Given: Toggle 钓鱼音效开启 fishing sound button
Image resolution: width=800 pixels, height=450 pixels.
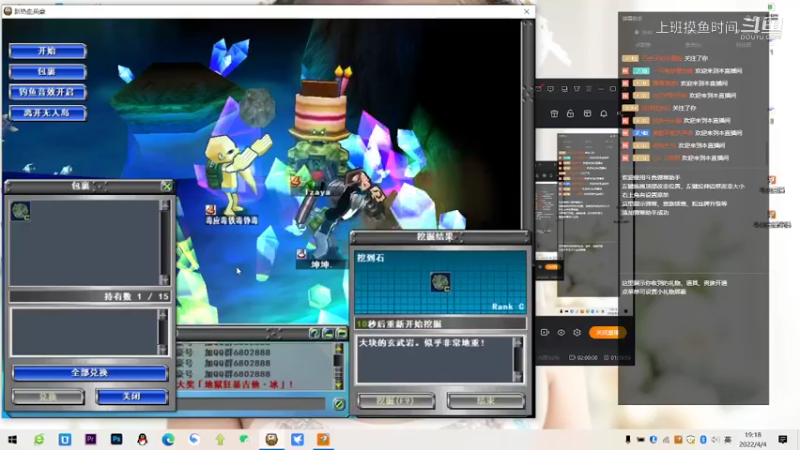Looking at the screenshot, I should point(47,92).
